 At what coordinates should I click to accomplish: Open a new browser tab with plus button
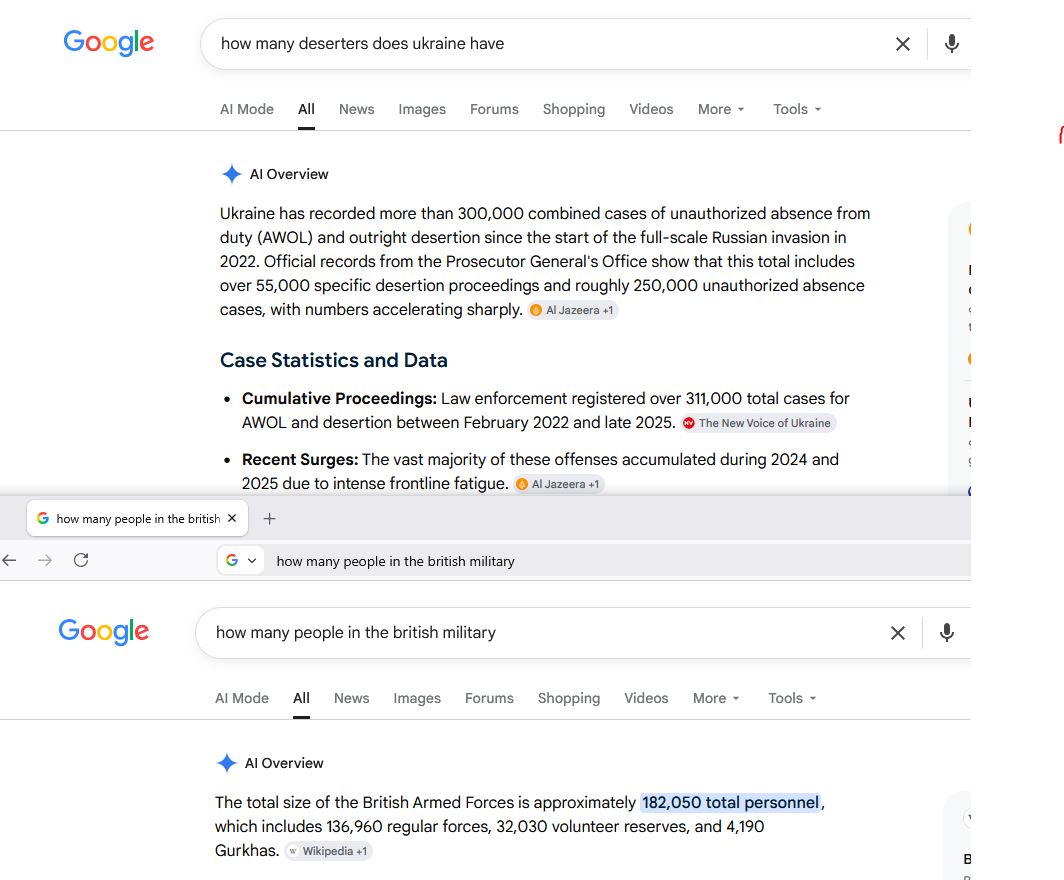pos(269,519)
